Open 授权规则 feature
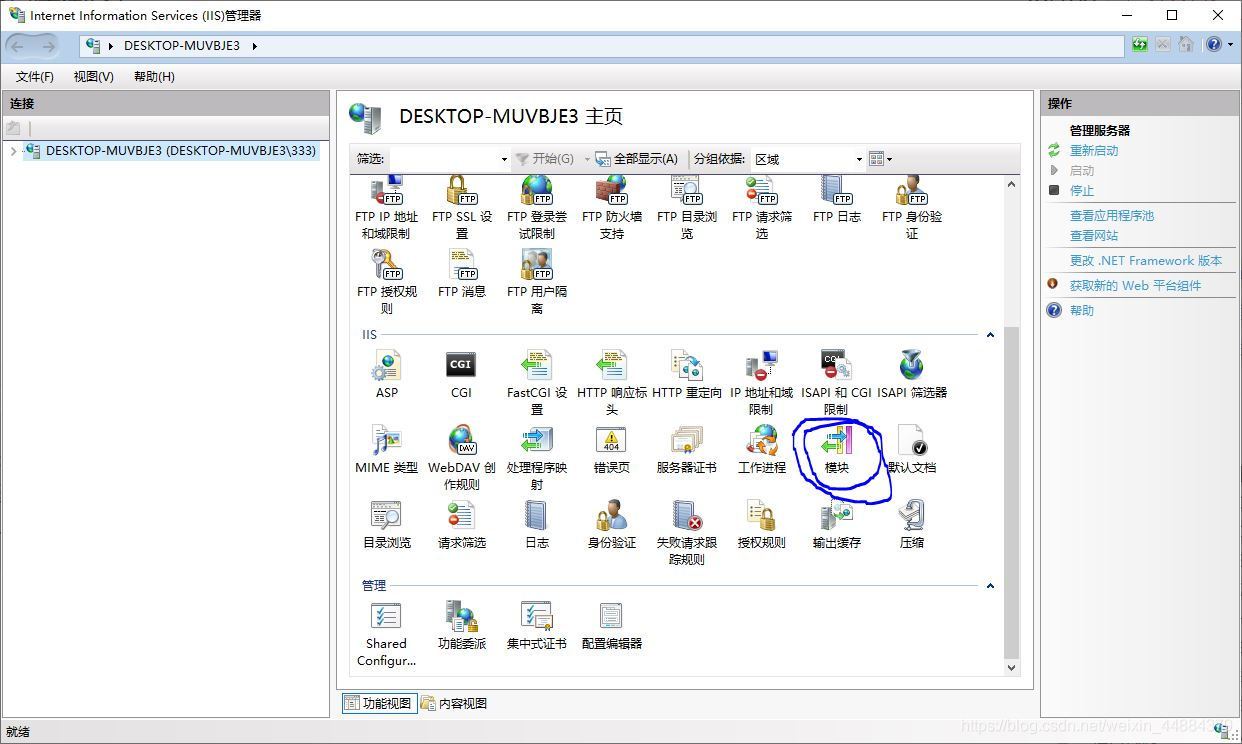Viewport: 1242px width, 744px height. [761, 524]
